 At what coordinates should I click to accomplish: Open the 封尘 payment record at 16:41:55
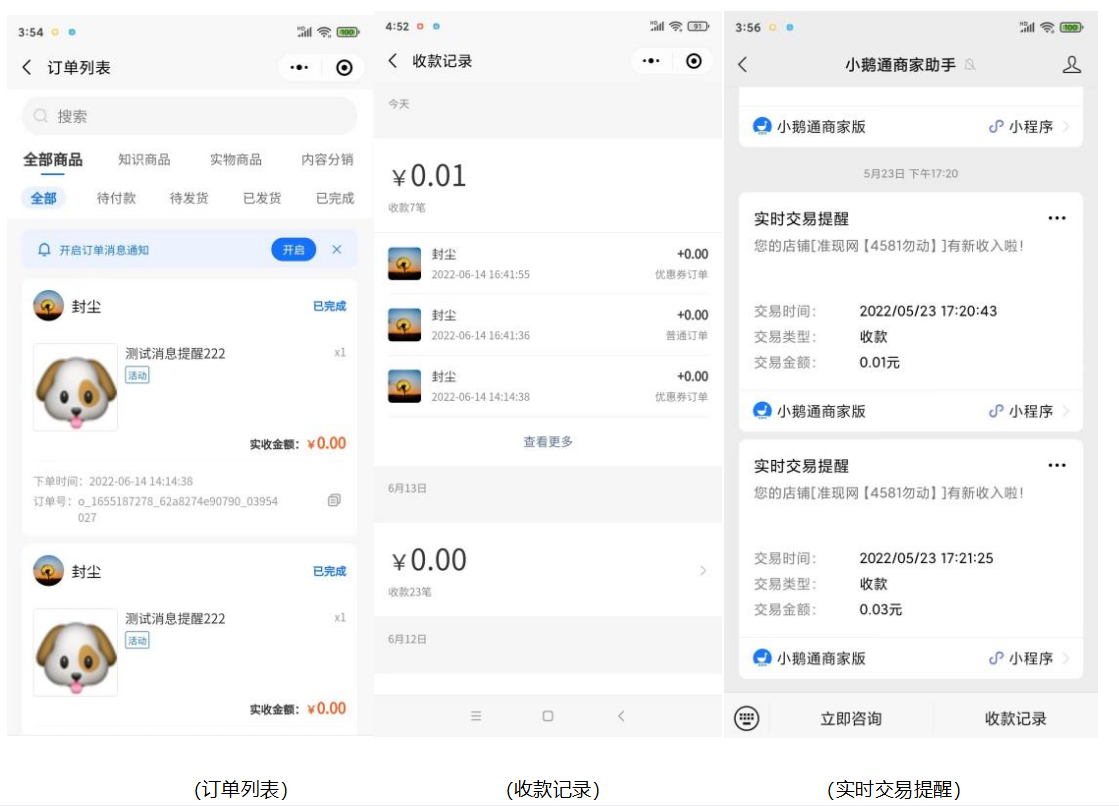(x=548, y=263)
